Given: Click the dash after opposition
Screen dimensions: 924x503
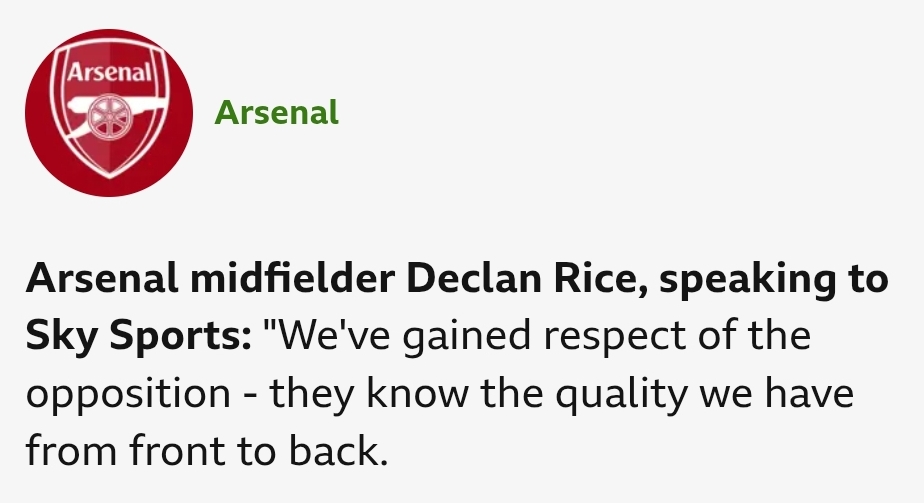Looking at the screenshot, I should click(250, 397).
